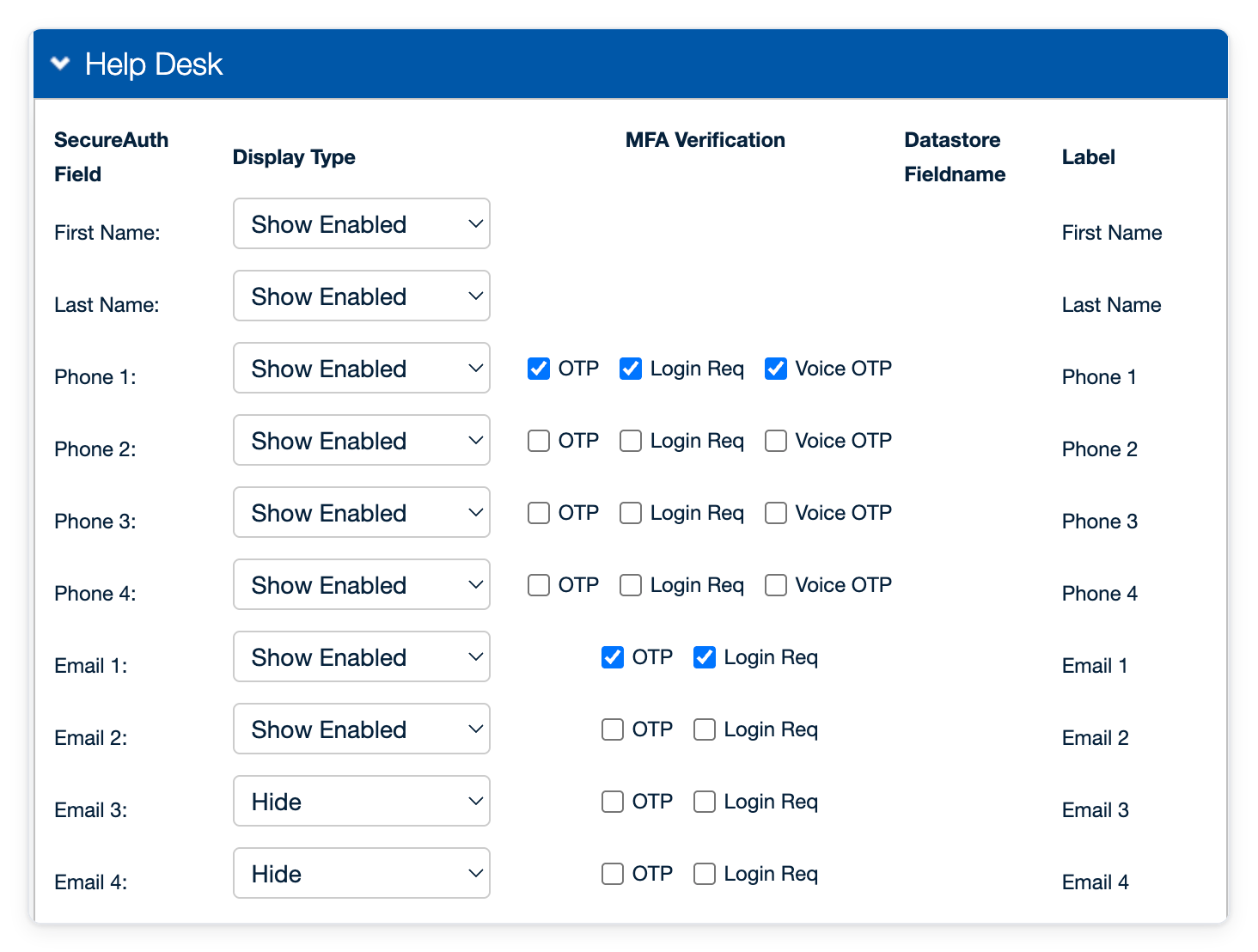Tick OTP checkbox for Phone 4
1258x952 pixels.
pyautogui.click(x=539, y=585)
